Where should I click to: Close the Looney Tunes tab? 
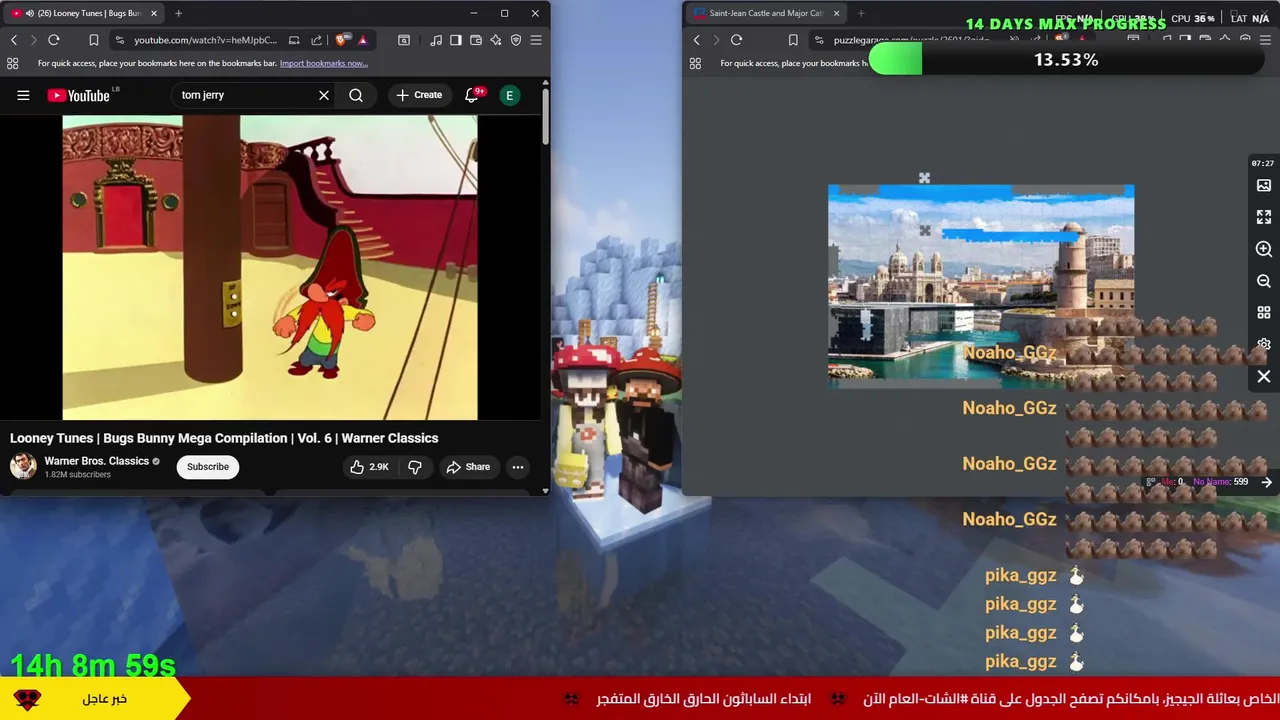pyautogui.click(x=154, y=14)
